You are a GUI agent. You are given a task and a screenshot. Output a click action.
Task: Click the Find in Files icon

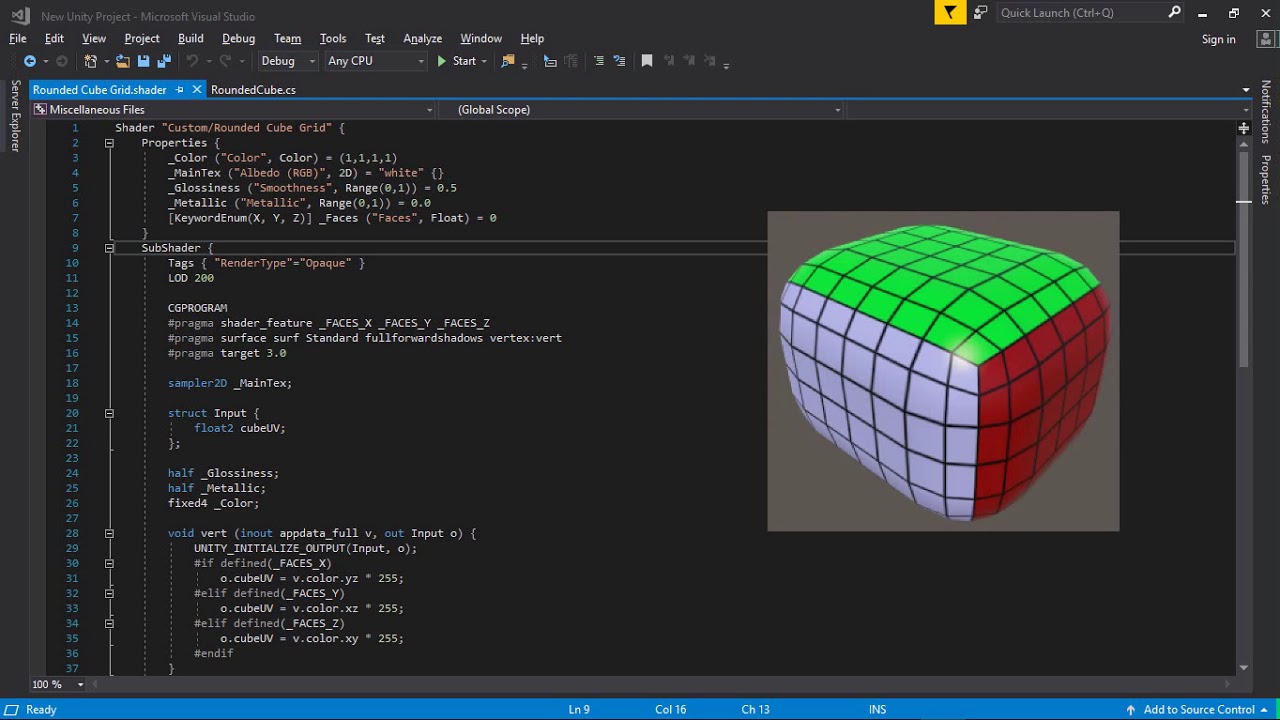click(508, 61)
